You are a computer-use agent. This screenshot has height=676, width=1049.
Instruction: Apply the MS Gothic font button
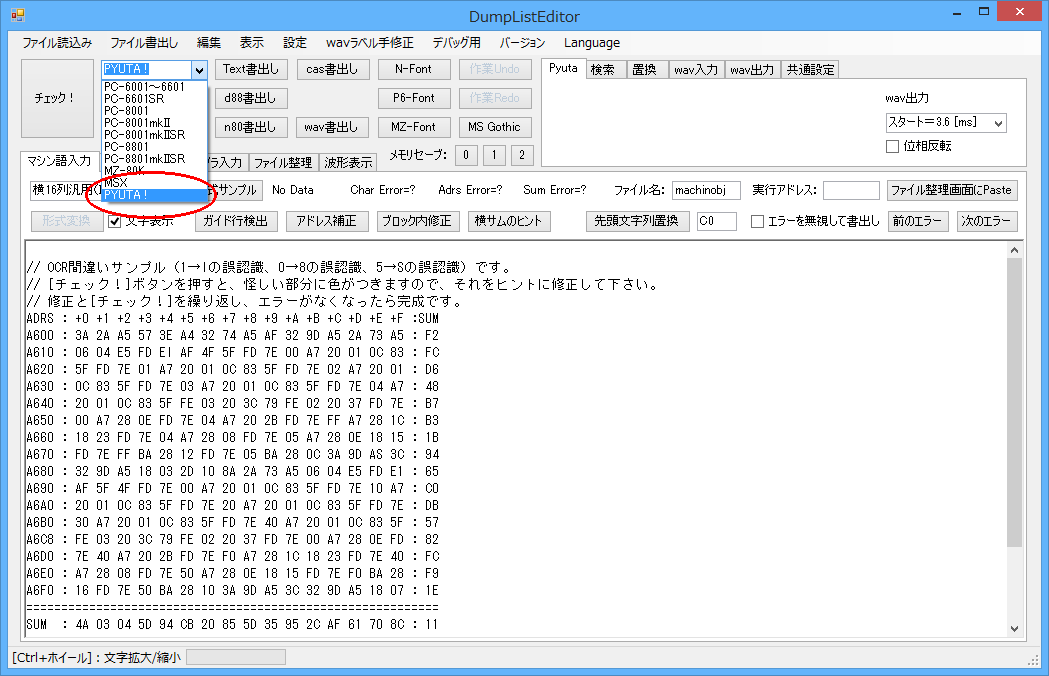pos(494,127)
